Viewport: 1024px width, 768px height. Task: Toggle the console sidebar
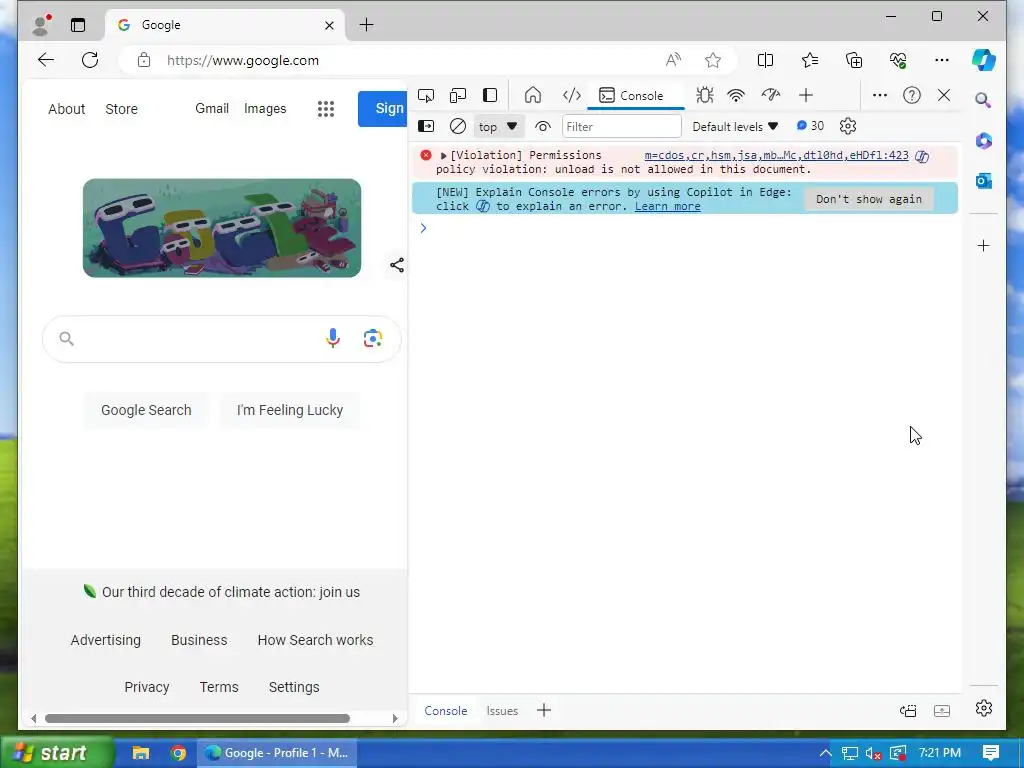pos(426,126)
